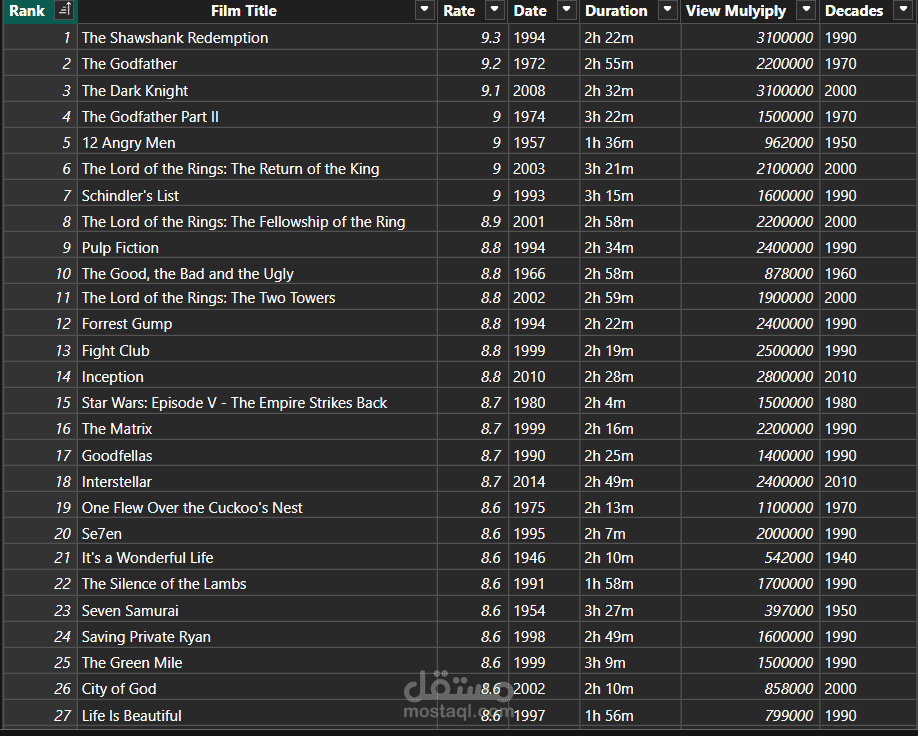Click rank number 27 cell

pos(40,715)
